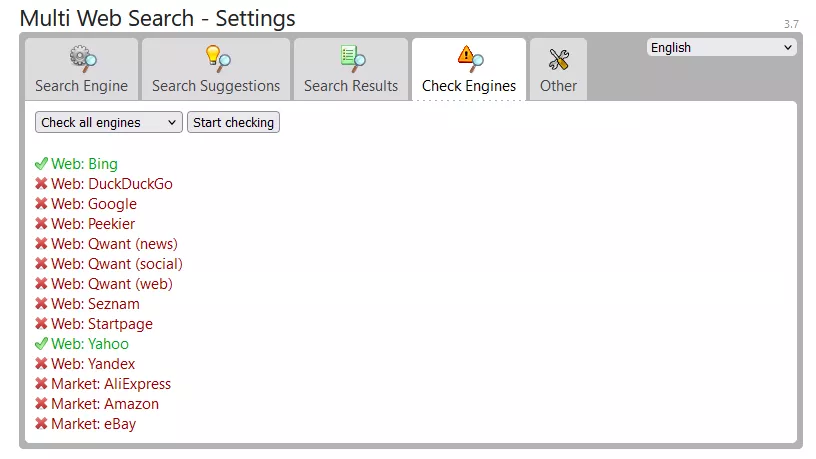Go to the Other tab
The image size is (816, 459).
(558, 85)
